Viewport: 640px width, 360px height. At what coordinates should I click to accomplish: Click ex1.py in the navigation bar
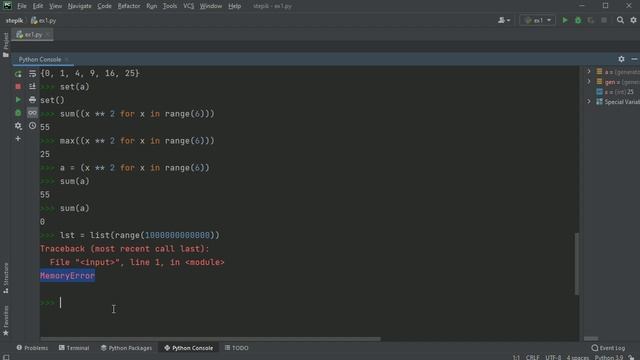tap(44, 20)
